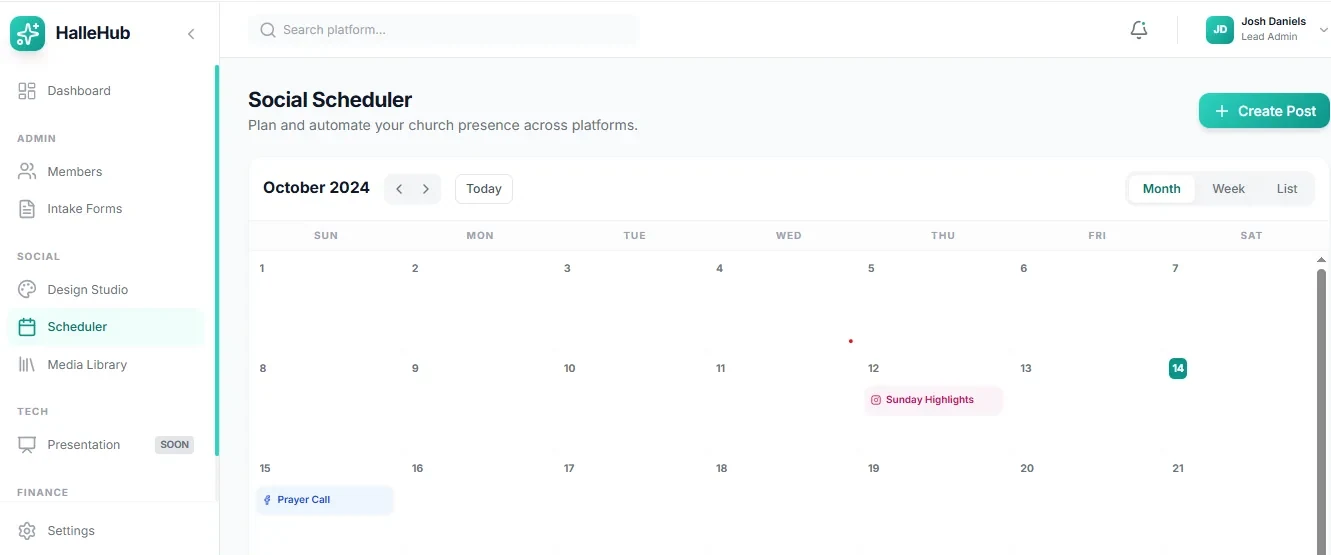Click the Design Studio palette icon
This screenshot has height=555, width=1331.
tap(27, 290)
